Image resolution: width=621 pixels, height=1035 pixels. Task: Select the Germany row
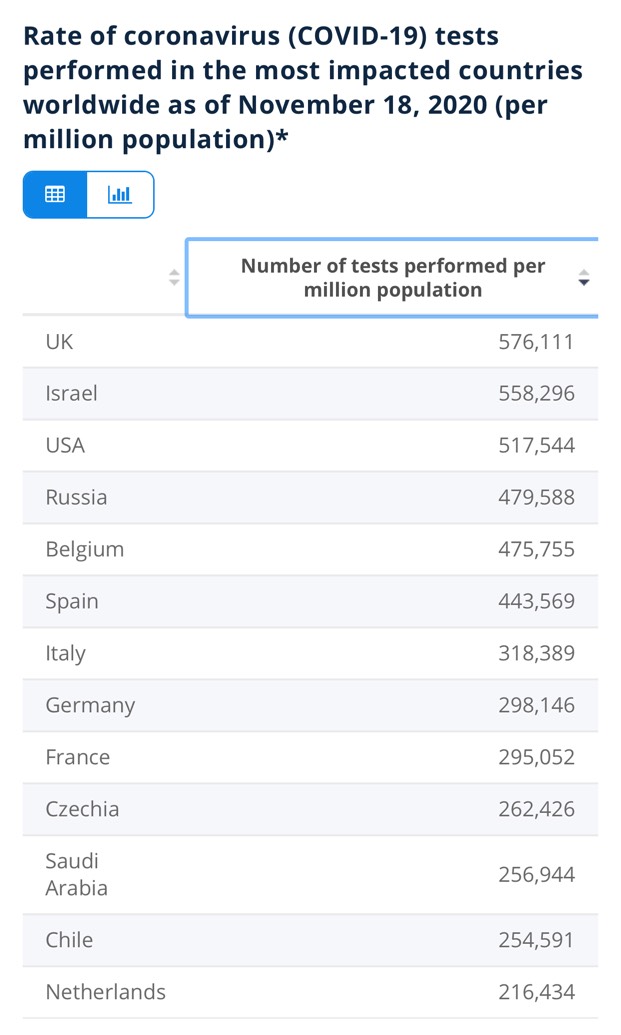click(310, 705)
